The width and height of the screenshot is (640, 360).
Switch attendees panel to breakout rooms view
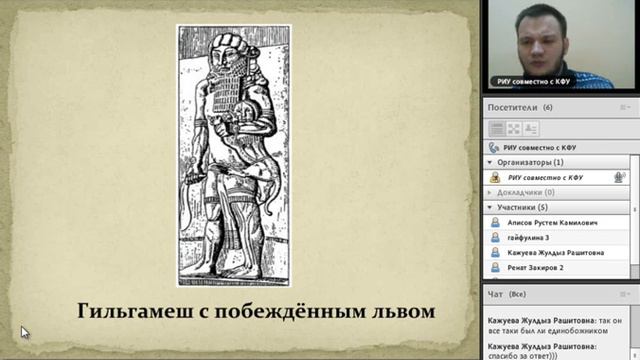coord(514,129)
